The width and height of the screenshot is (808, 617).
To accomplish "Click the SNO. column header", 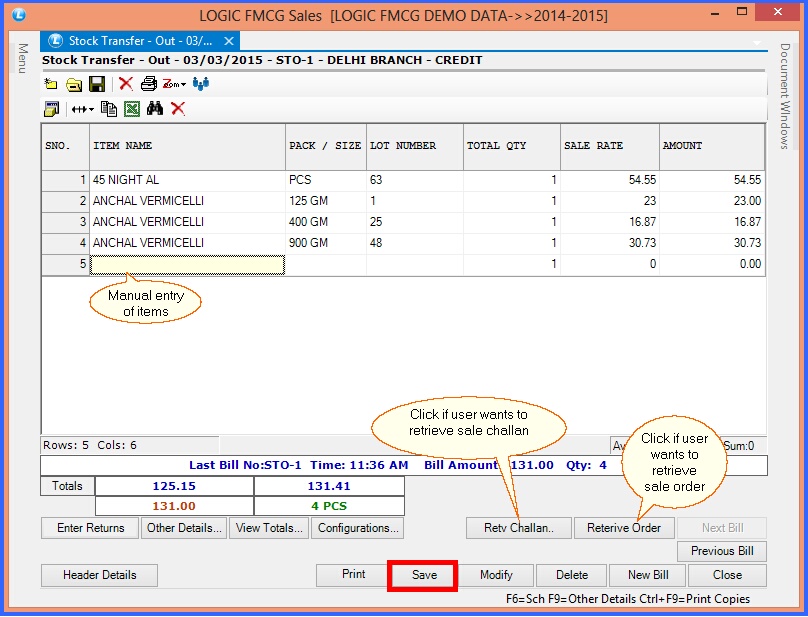I will (65, 146).
